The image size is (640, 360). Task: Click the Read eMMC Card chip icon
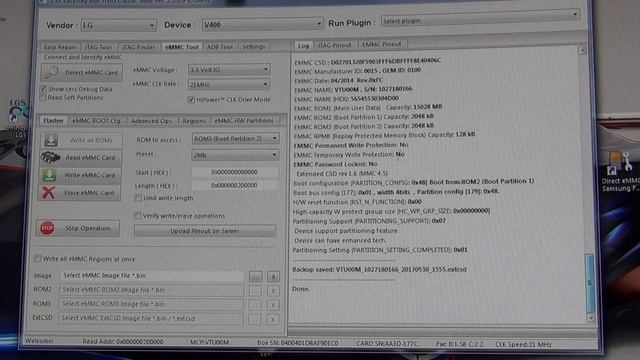[50, 157]
